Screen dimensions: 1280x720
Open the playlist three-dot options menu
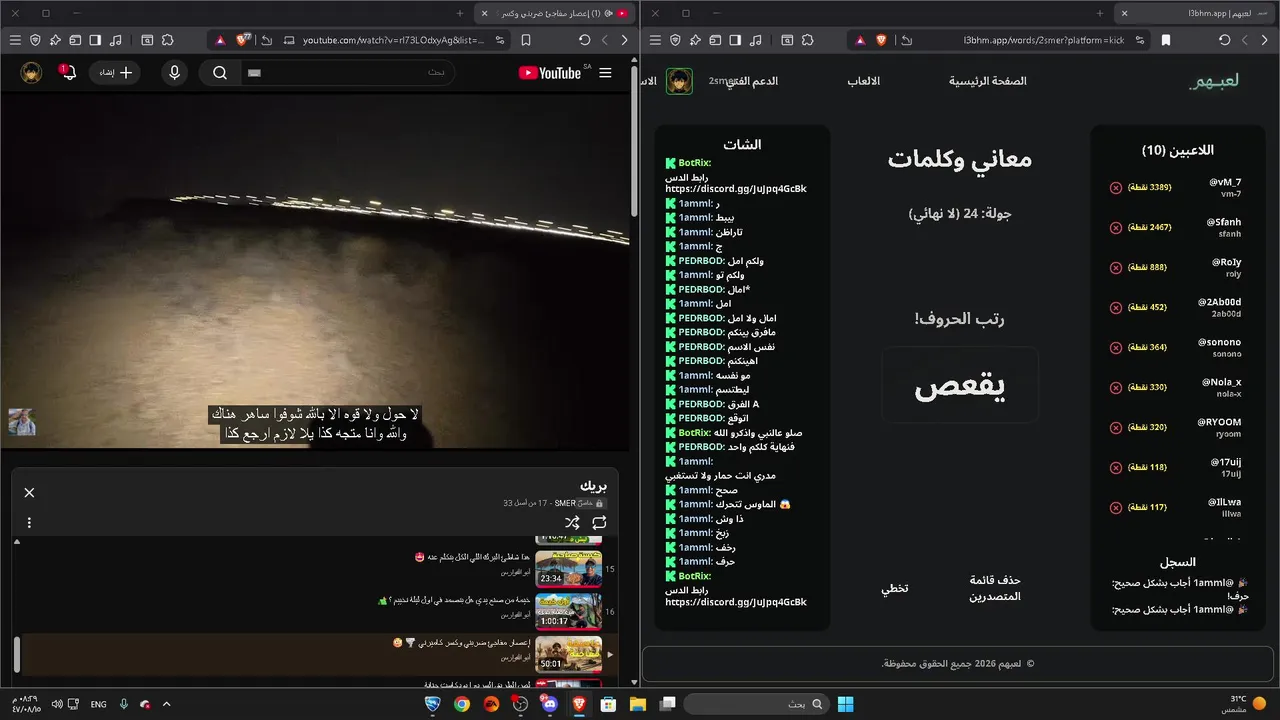pos(30,522)
